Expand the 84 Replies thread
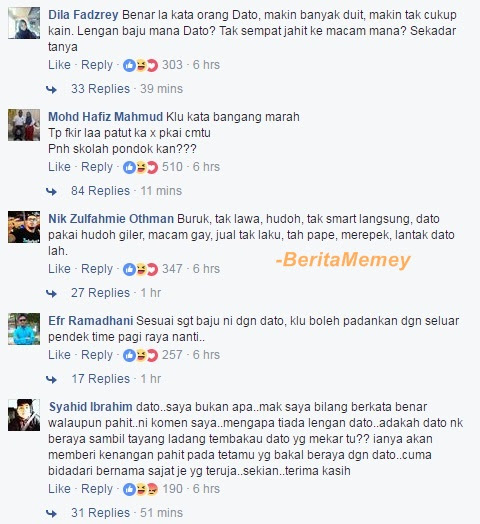Image resolution: width=480 pixels, height=524 pixels. click(100, 191)
